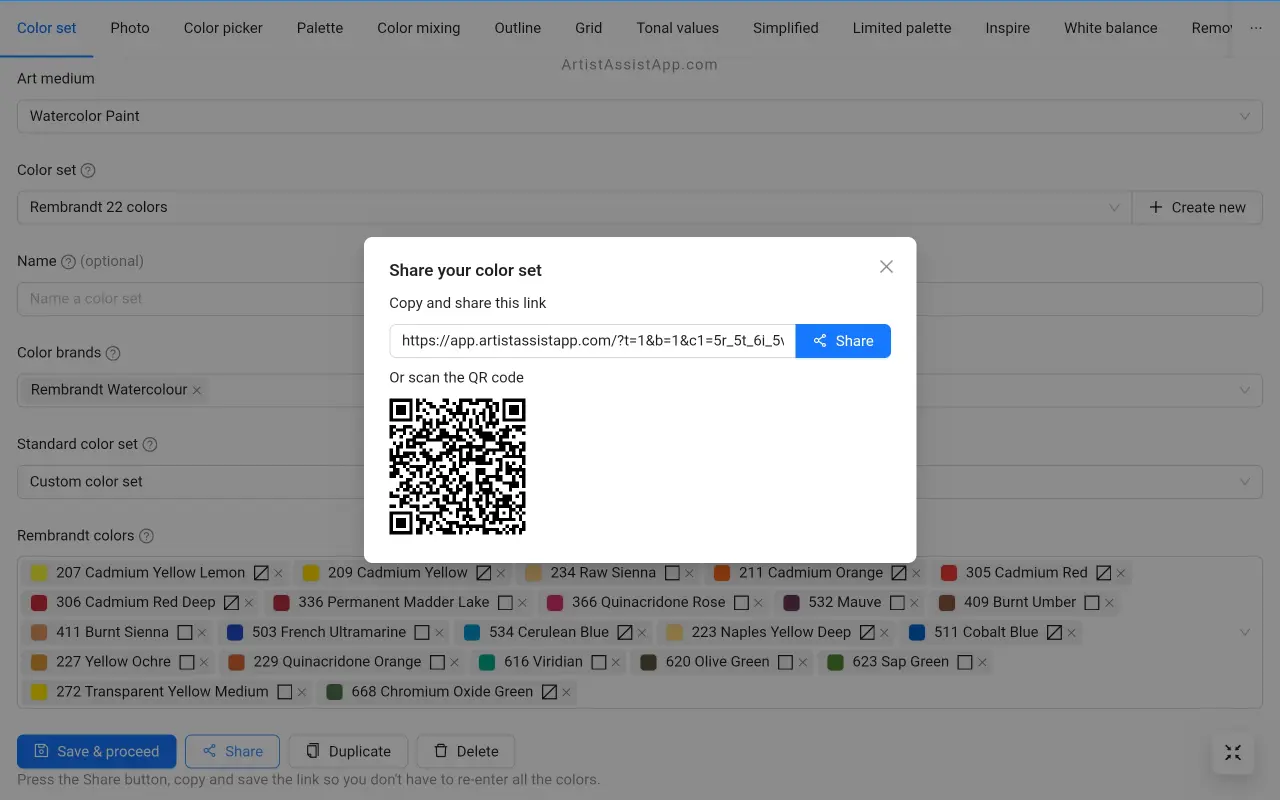Click the blue Share button beside the link
Screen dimensions: 1280x800
click(843, 341)
